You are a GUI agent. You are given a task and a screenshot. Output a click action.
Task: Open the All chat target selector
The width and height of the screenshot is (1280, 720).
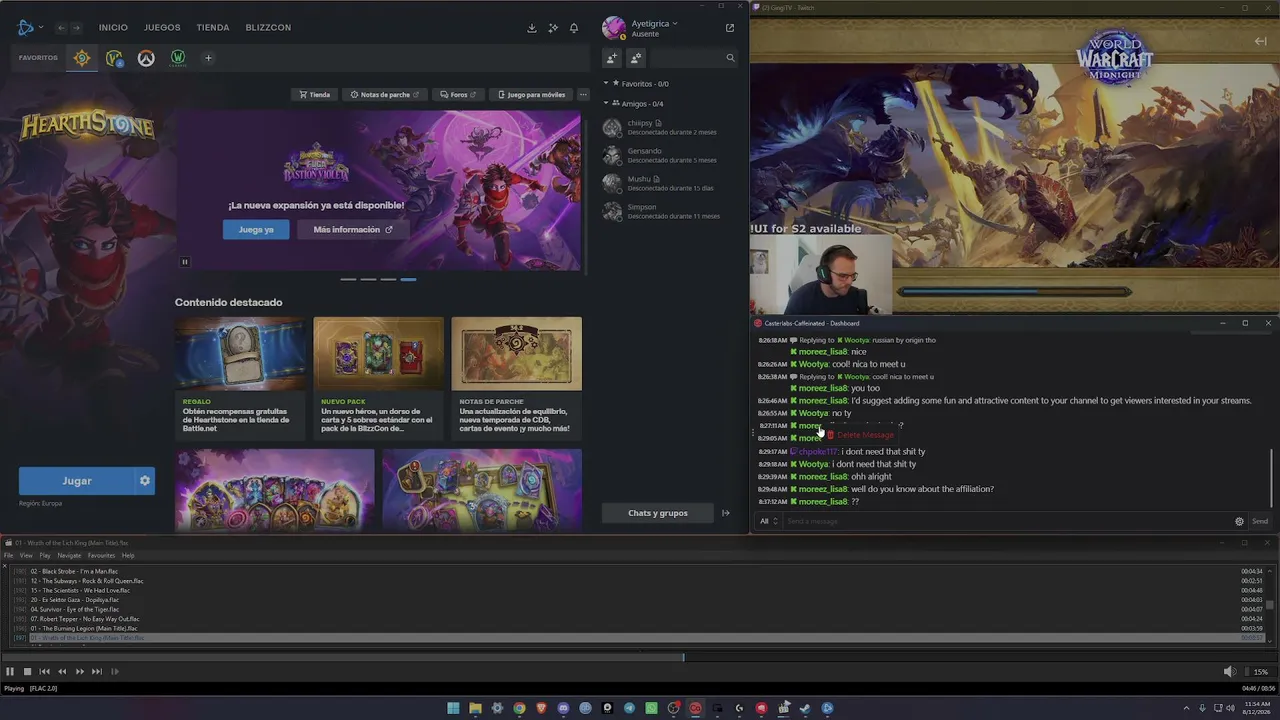[x=768, y=521]
